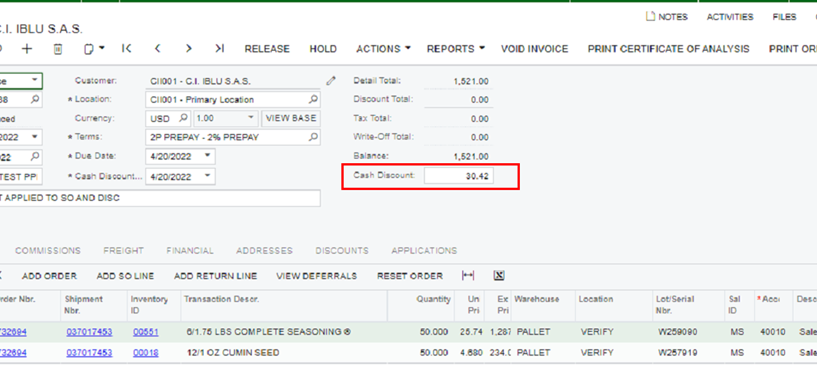Click the HOLD button
The image size is (817, 391).
(x=323, y=49)
